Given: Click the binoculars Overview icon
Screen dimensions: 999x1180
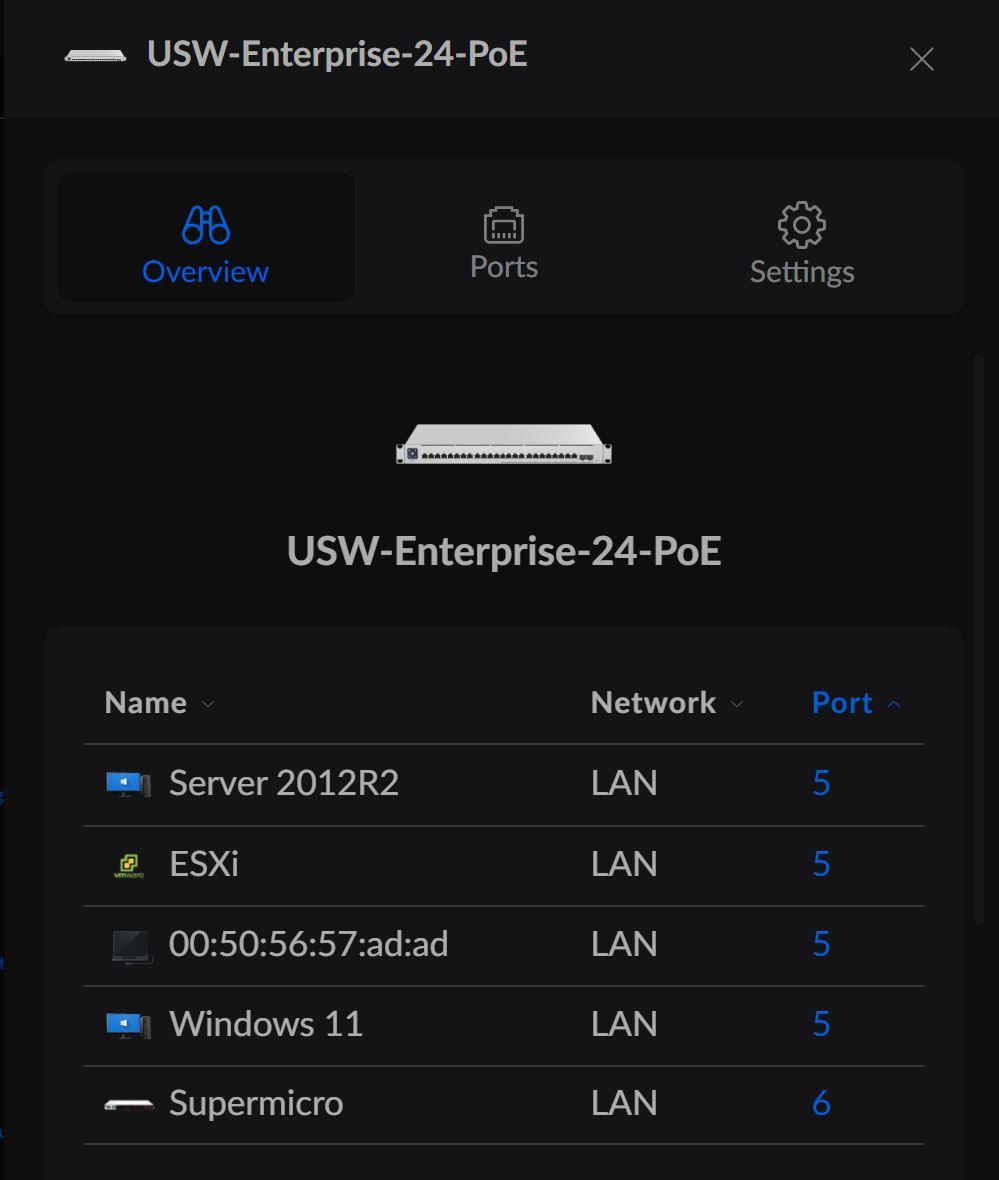Looking at the screenshot, I should tap(206, 225).
